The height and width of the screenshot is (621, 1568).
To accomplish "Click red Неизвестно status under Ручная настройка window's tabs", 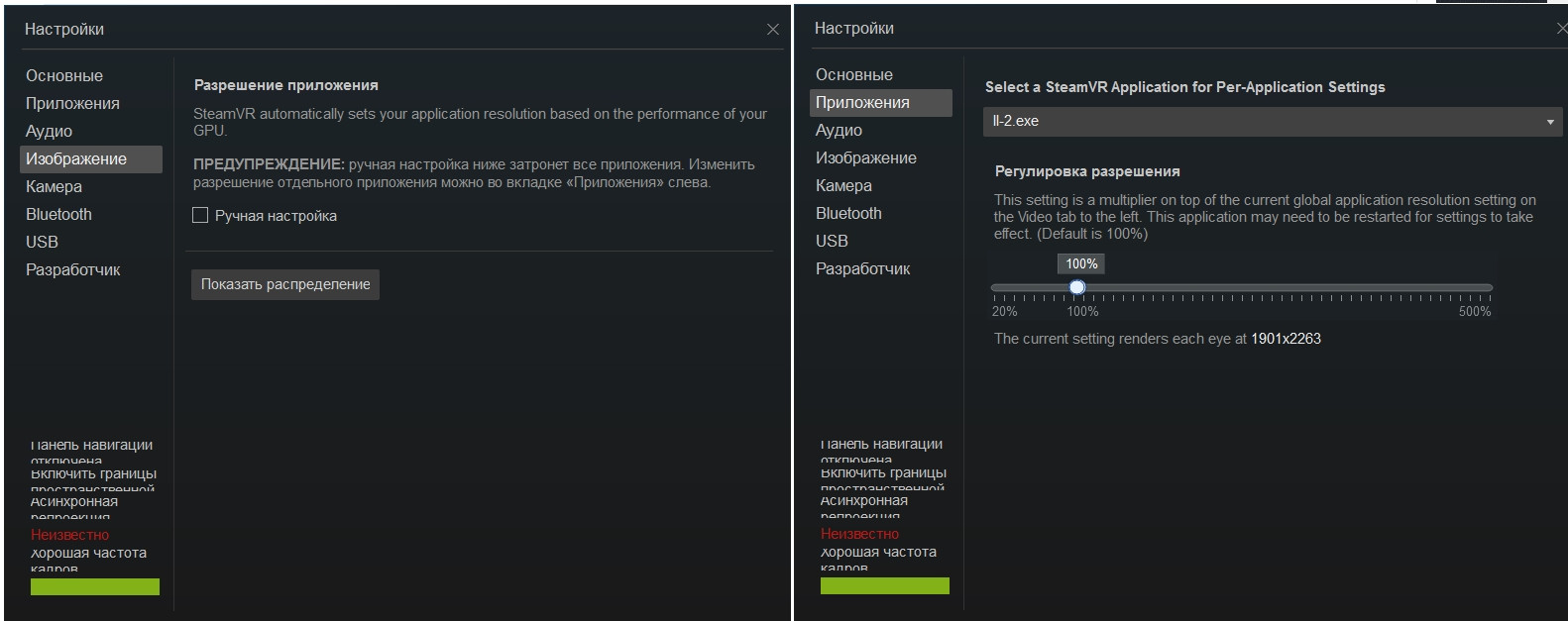I will pos(69,535).
